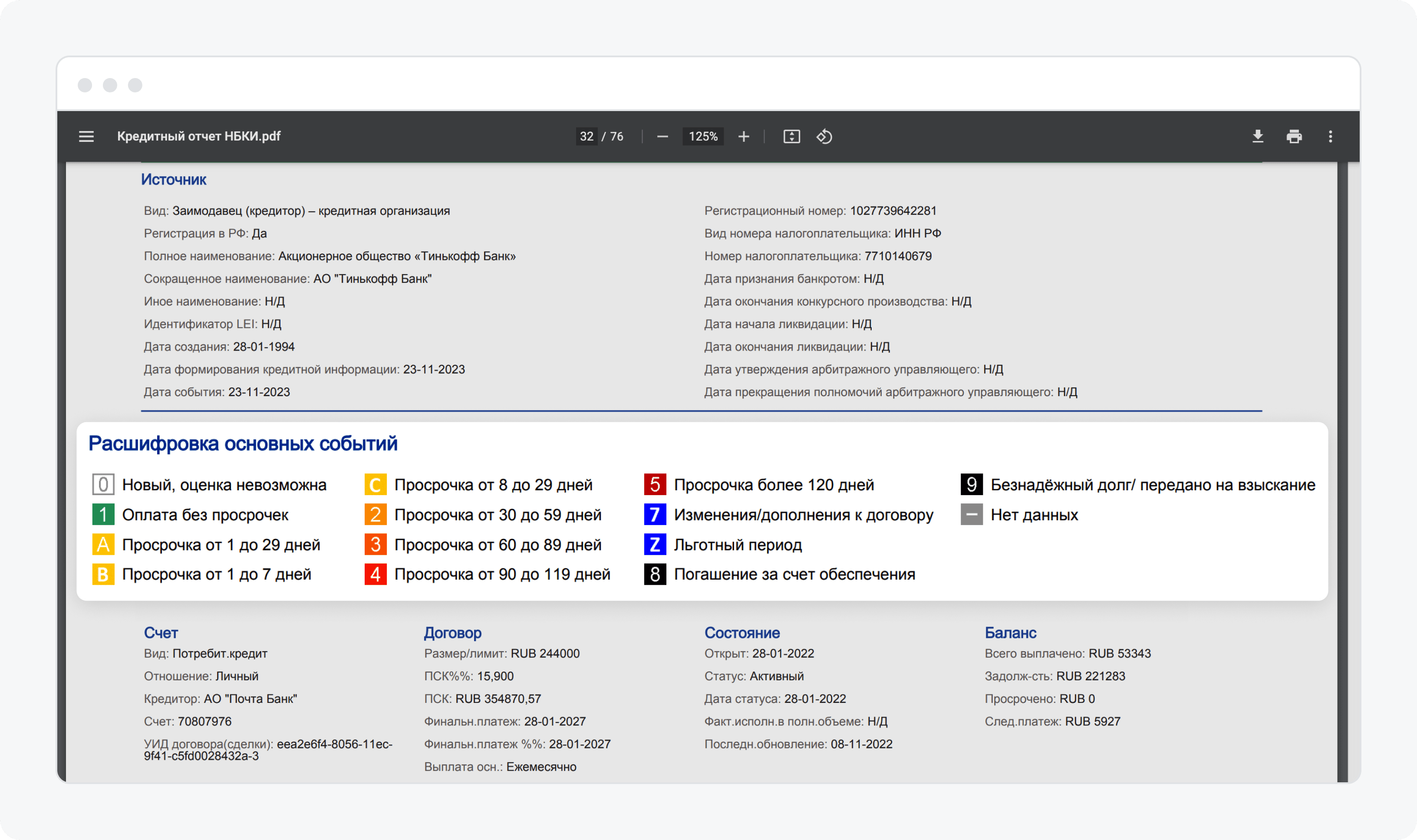Open the PDF sidebar hamburger menu
Screen dimensions: 1417x840
point(86,136)
